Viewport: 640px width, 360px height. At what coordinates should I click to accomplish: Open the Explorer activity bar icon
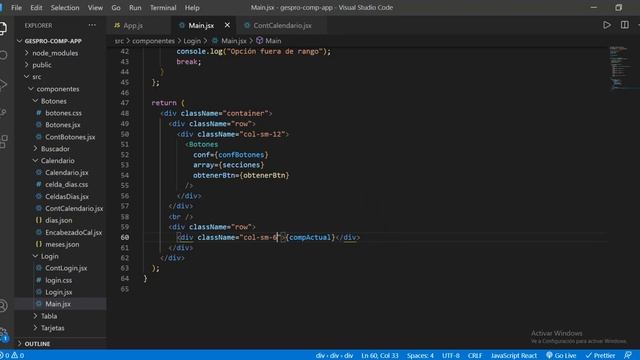3,29
